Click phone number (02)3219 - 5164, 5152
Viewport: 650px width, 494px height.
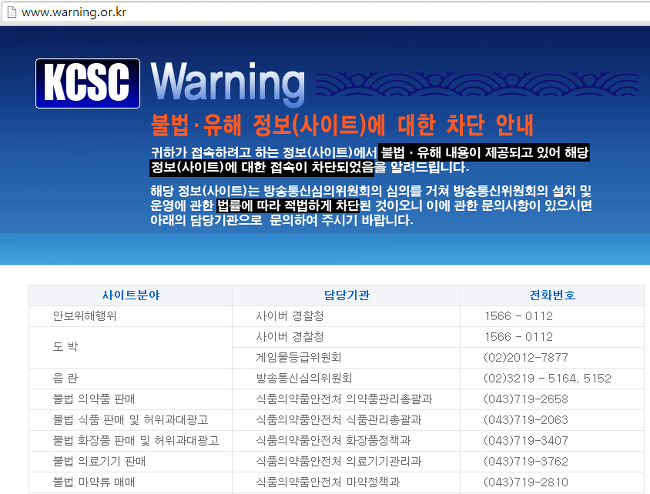coord(547,378)
